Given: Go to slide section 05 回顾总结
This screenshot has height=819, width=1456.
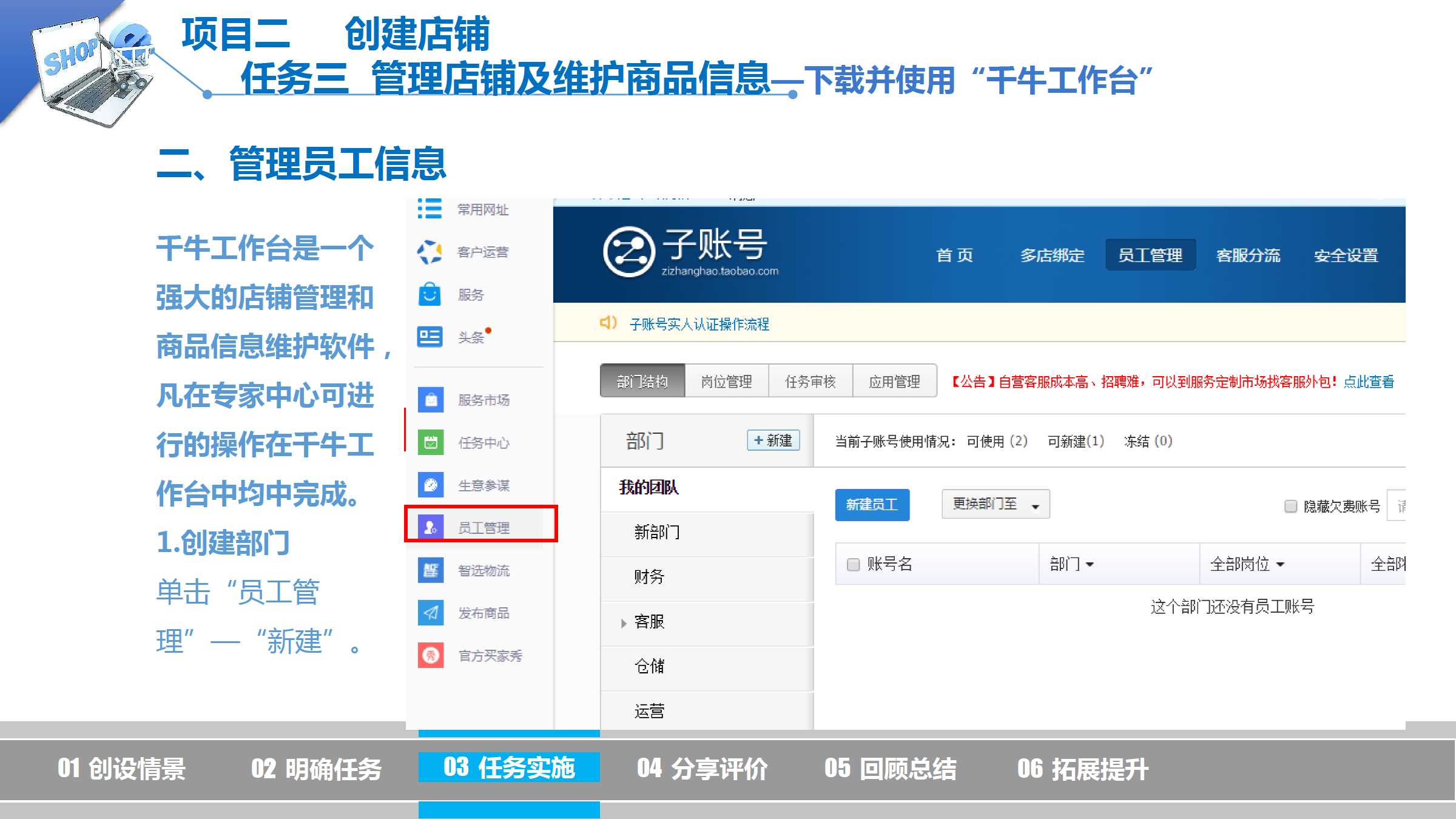Looking at the screenshot, I should tap(890, 769).
